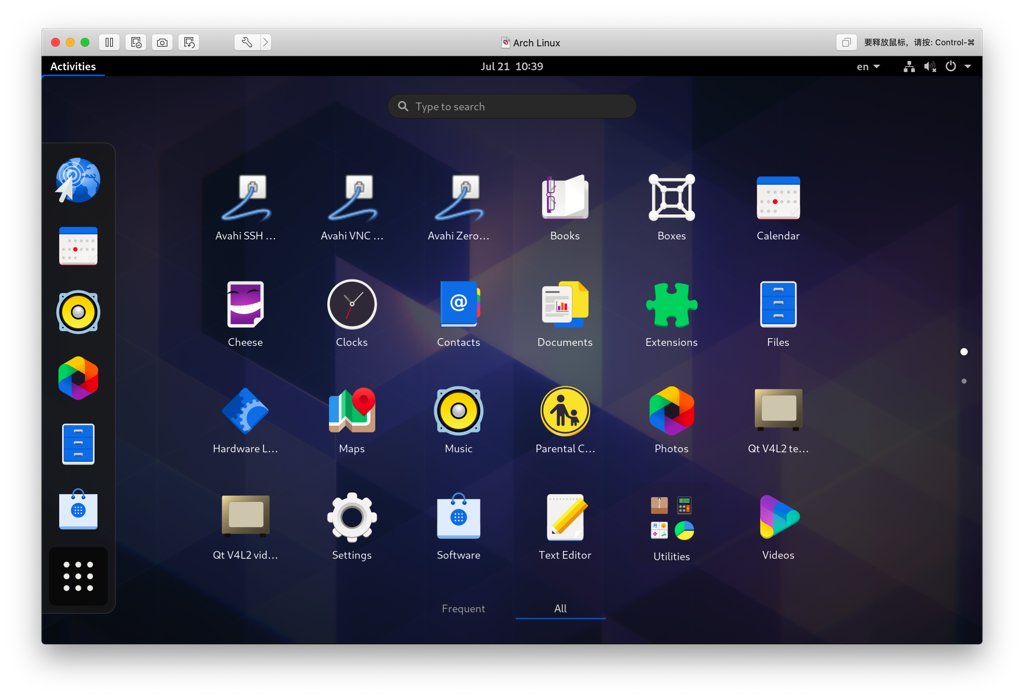Expand the system power menu

pyautogui.click(x=957, y=67)
